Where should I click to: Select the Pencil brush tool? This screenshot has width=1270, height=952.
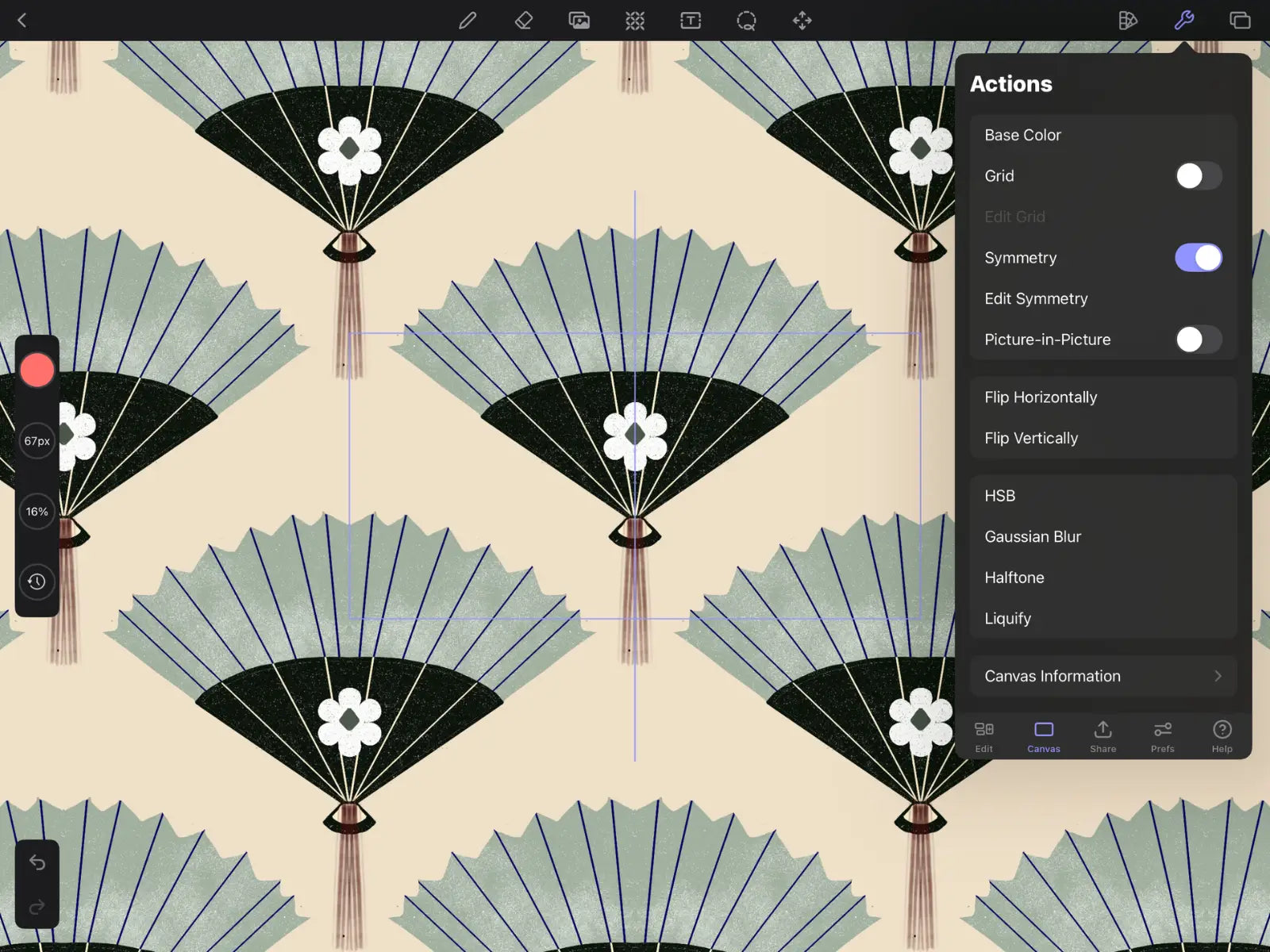[468, 20]
